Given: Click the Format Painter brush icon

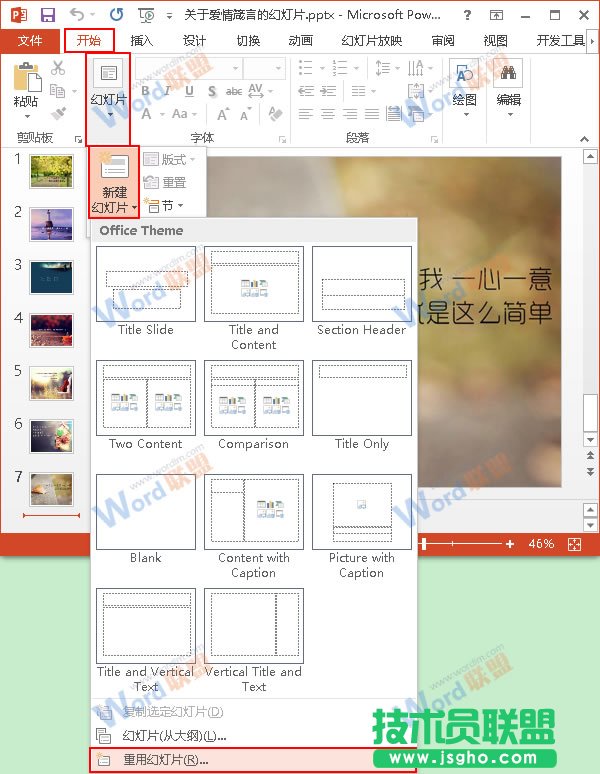Looking at the screenshot, I should coord(58,114).
